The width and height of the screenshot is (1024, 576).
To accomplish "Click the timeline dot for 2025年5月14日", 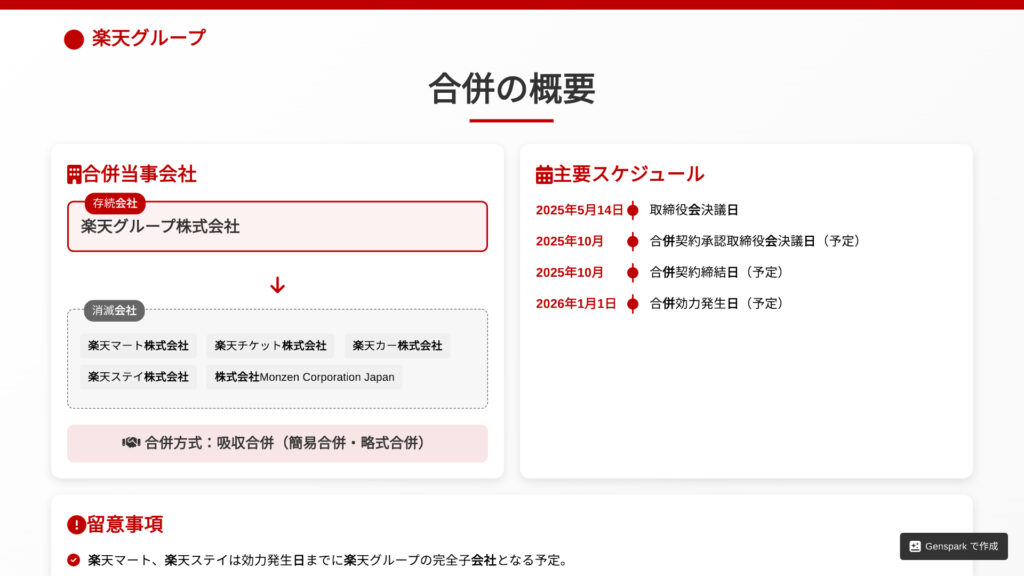I will tap(632, 210).
